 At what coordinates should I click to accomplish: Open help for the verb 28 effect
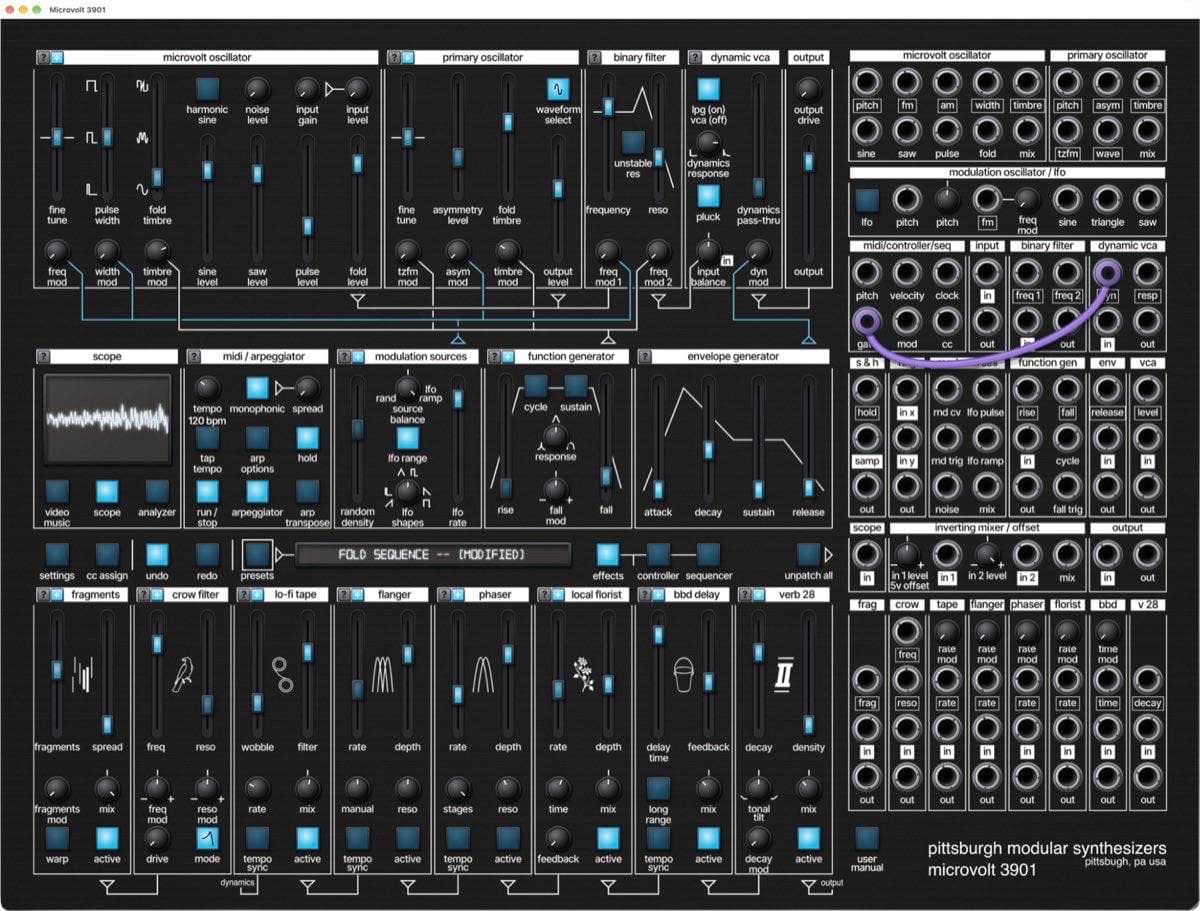743,595
